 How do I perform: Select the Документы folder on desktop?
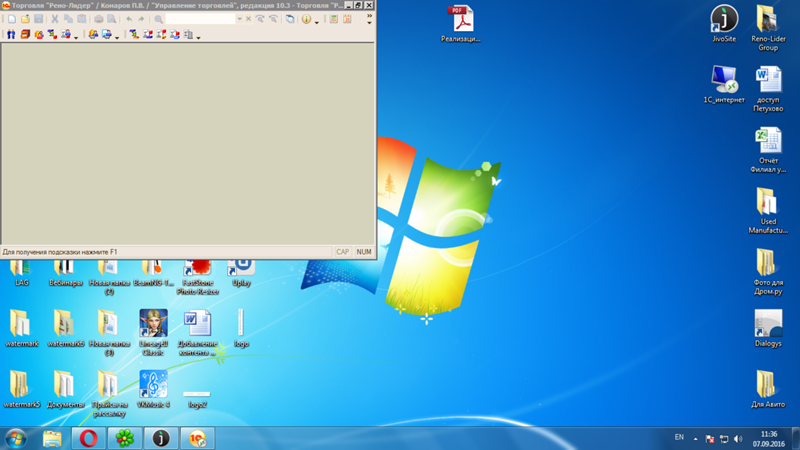pos(65,389)
